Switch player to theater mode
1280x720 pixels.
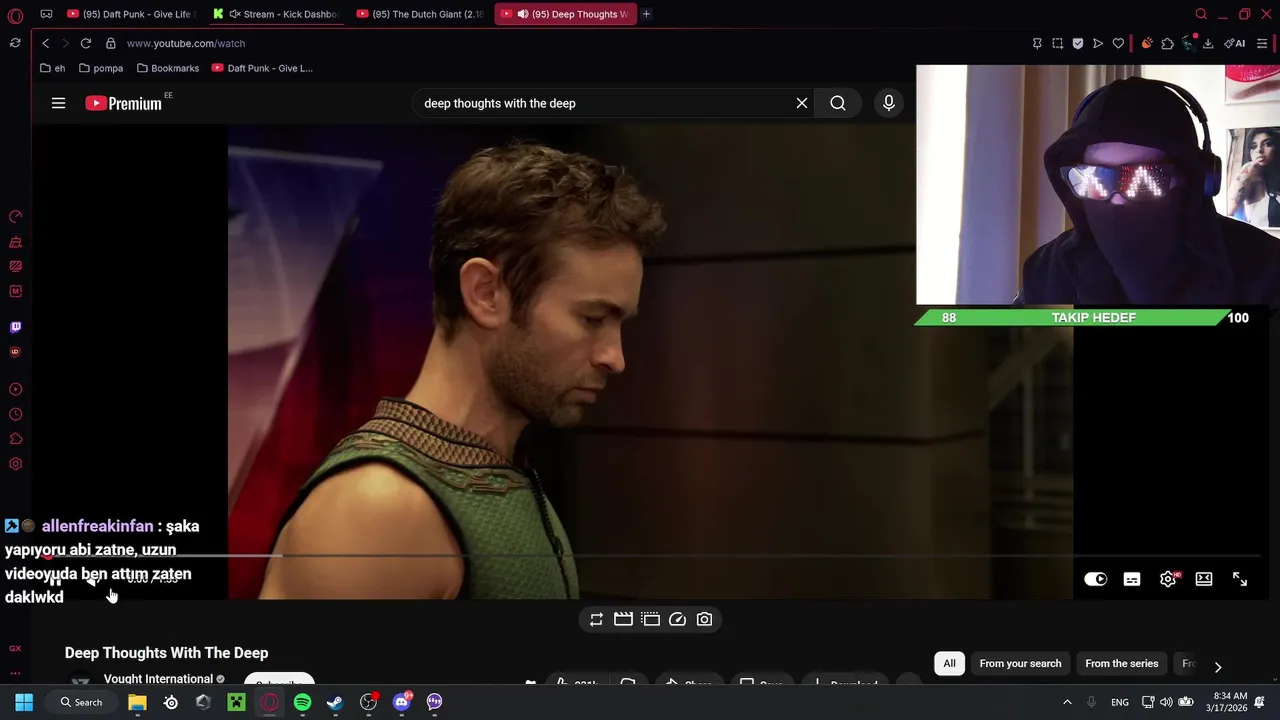[x=1204, y=579]
